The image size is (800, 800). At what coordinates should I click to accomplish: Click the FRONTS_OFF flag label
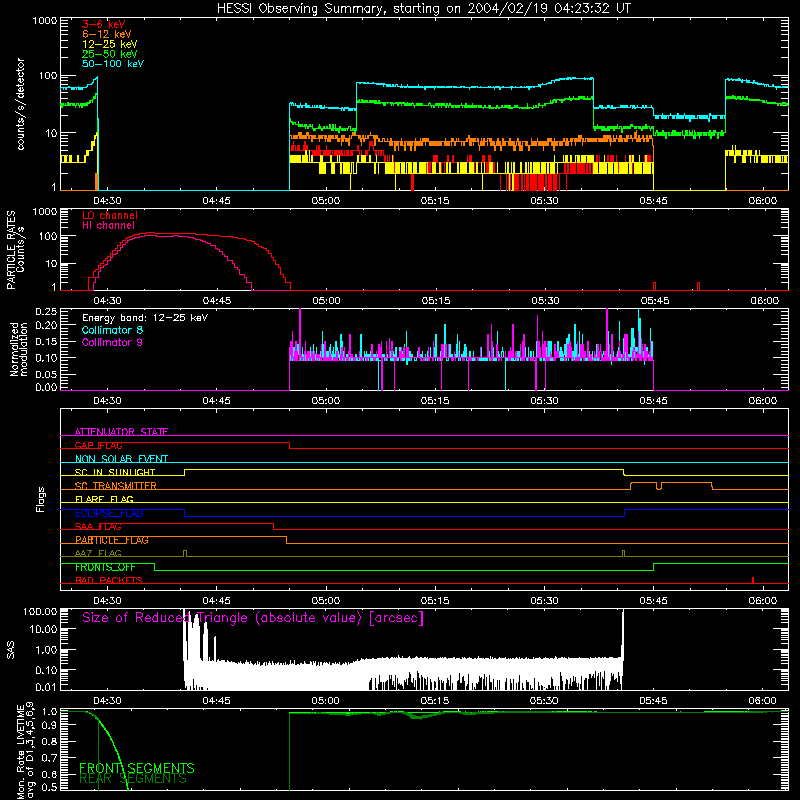click(x=105, y=567)
